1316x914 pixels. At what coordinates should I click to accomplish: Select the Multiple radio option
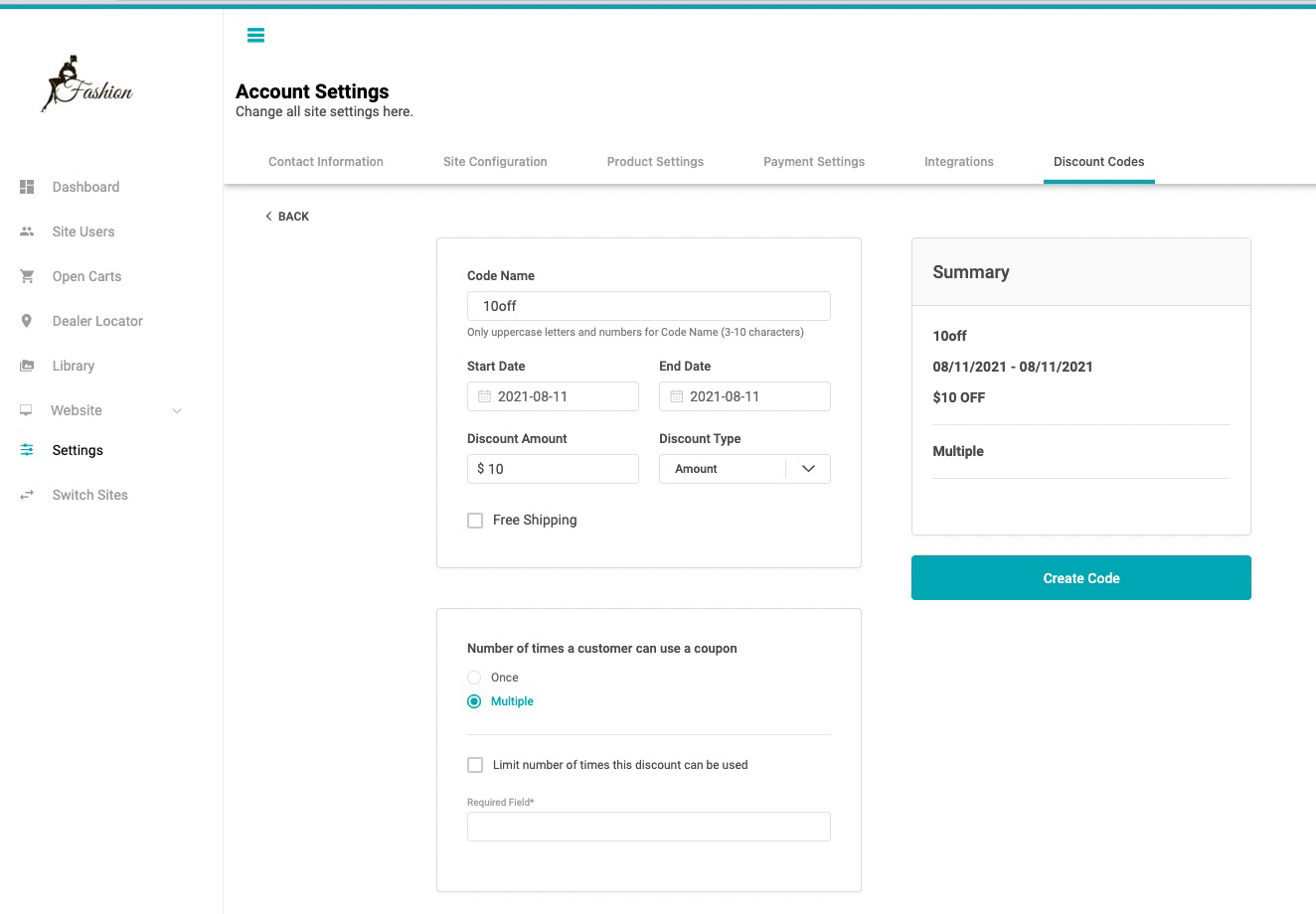(x=474, y=701)
